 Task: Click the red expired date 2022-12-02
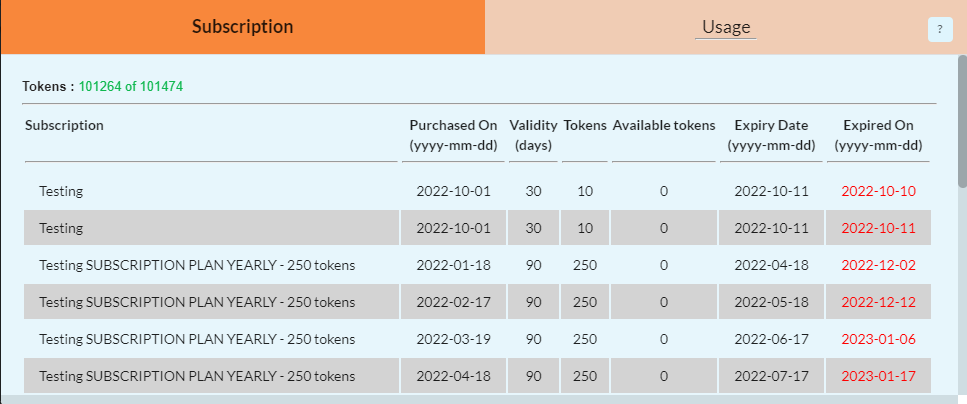tap(878, 265)
